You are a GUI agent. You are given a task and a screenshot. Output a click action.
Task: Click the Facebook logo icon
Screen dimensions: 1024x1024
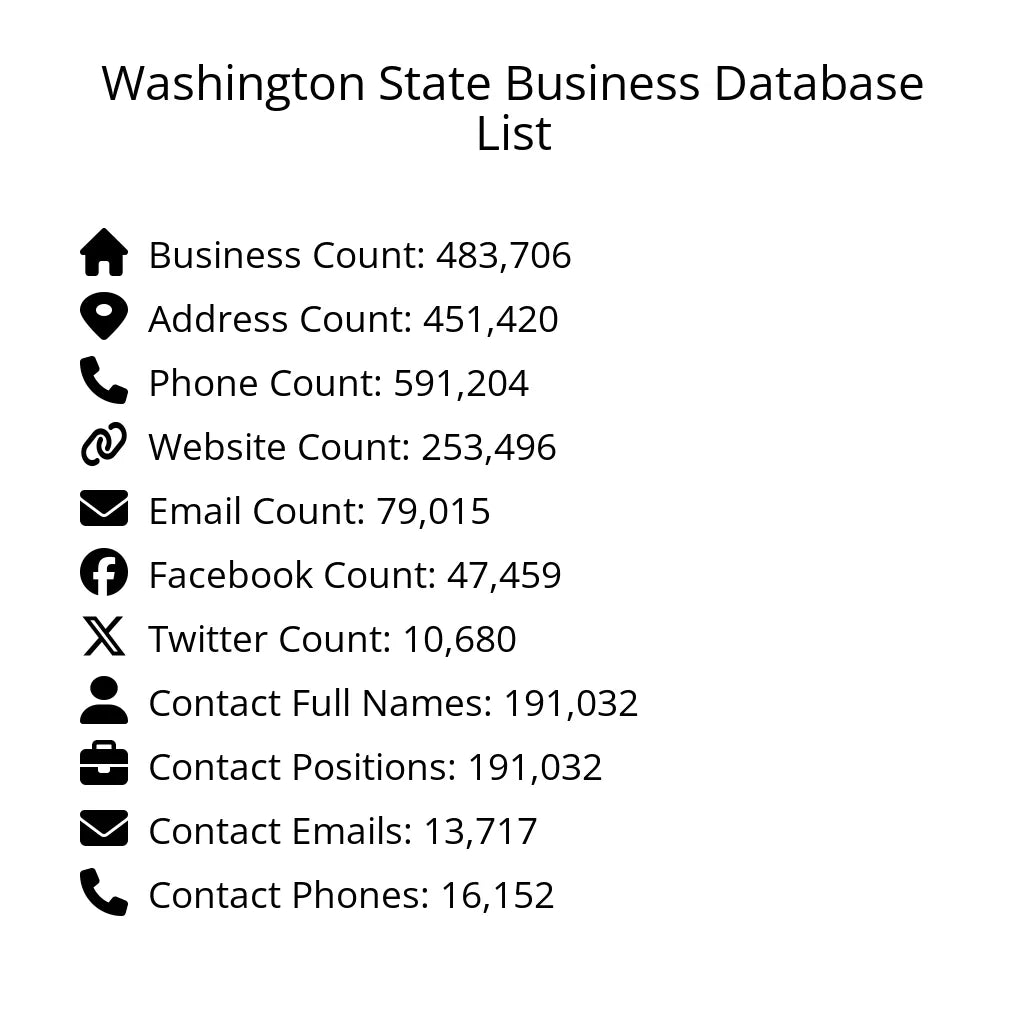coord(104,573)
